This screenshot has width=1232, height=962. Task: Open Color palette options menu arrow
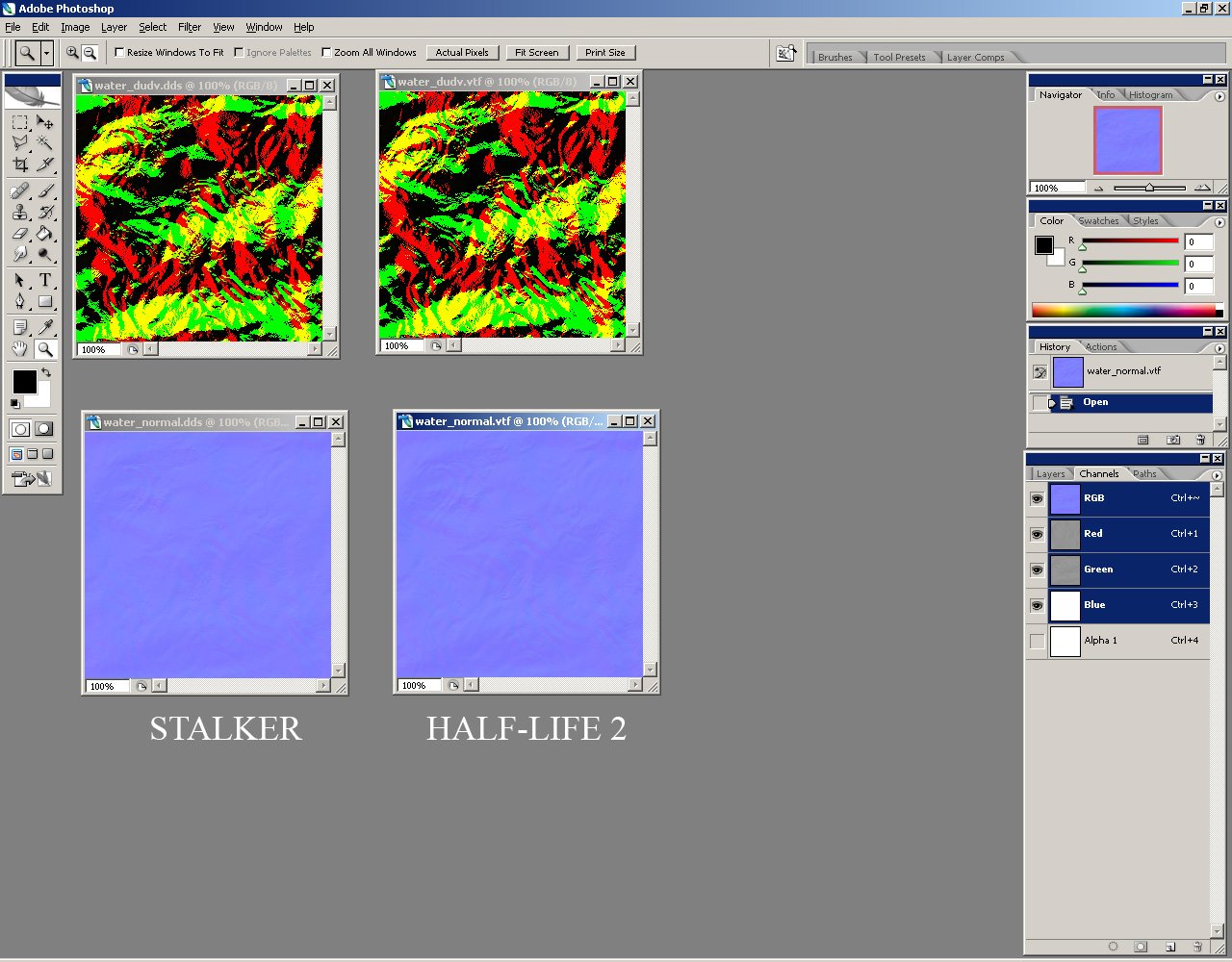(x=1219, y=222)
